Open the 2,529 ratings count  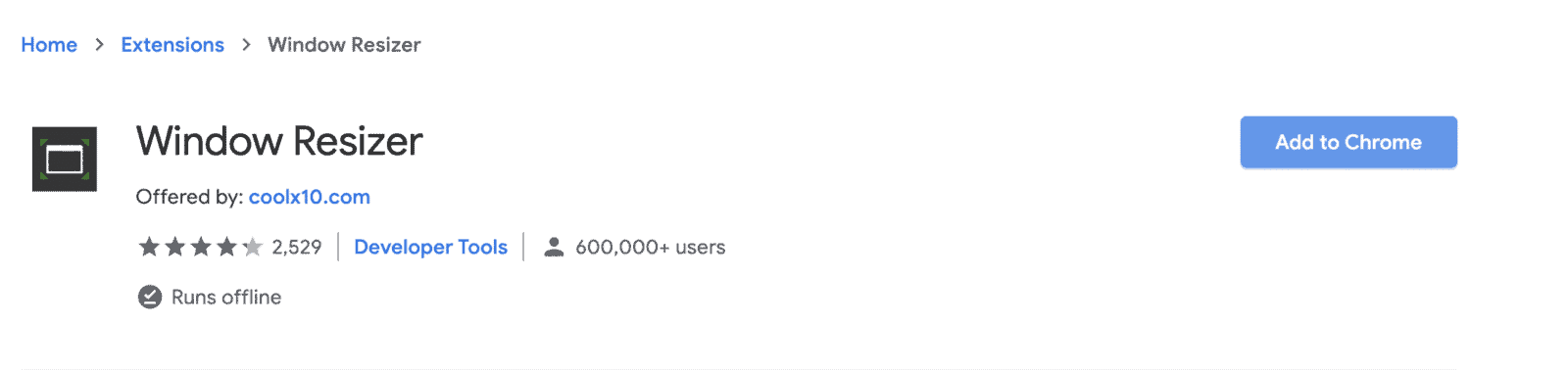pos(297,247)
